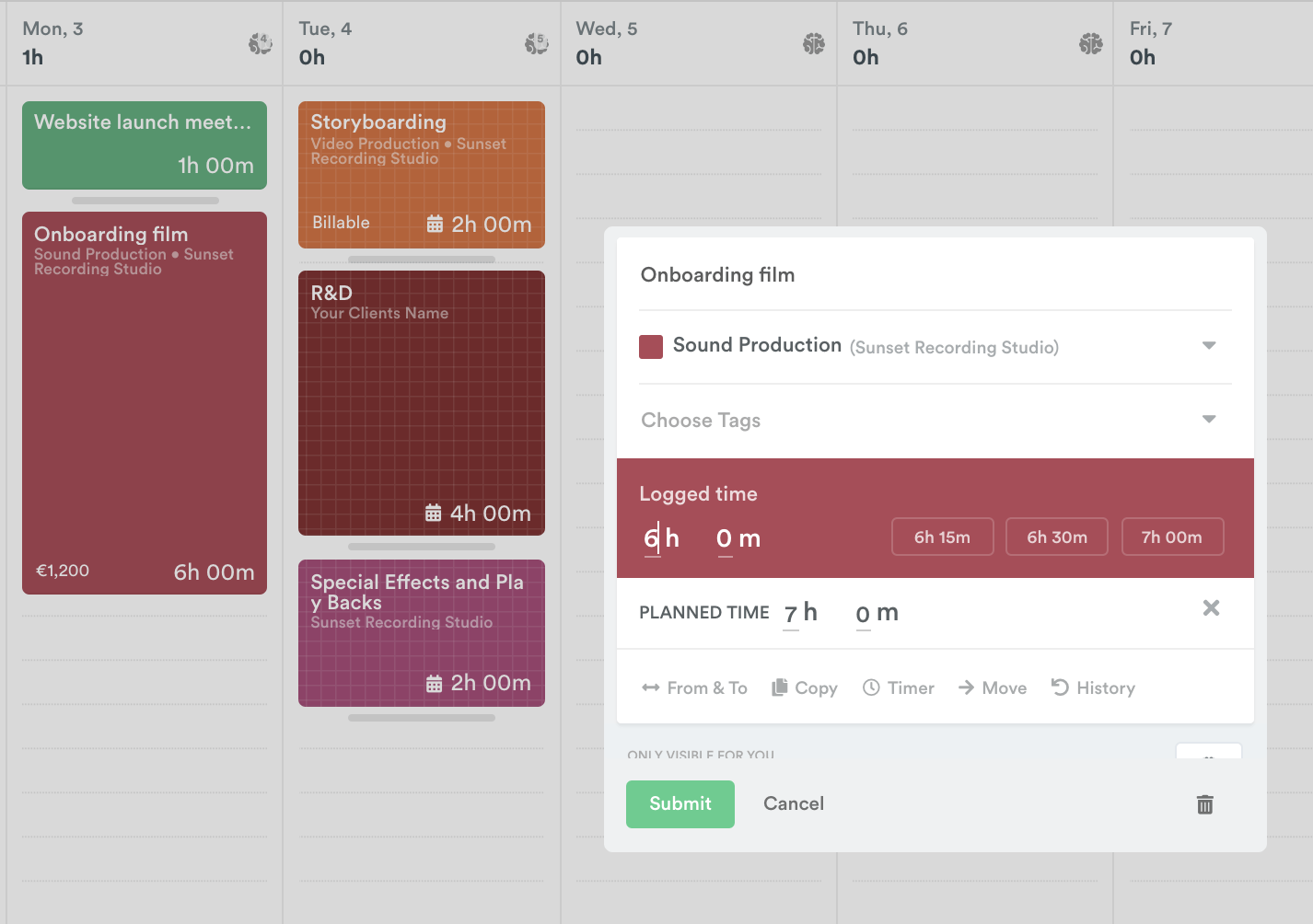
Task: Cancel editing the time entry
Action: [793, 803]
